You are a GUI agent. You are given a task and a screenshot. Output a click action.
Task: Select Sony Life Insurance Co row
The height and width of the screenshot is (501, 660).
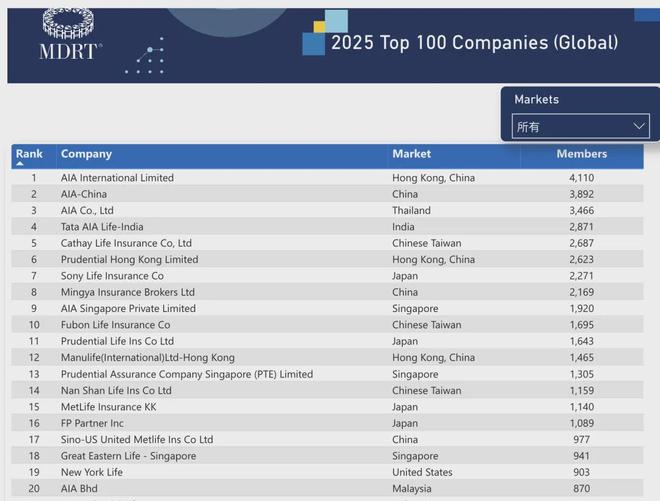pyautogui.click(x=112, y=276)
